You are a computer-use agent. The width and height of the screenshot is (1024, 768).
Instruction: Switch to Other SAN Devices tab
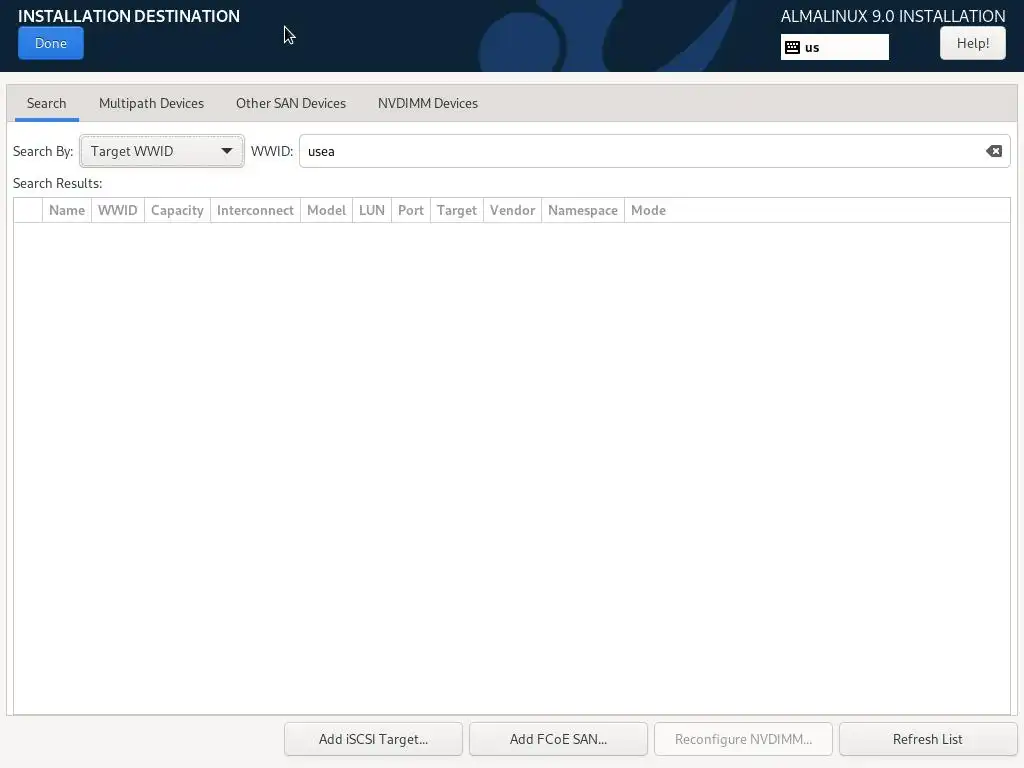291,103
